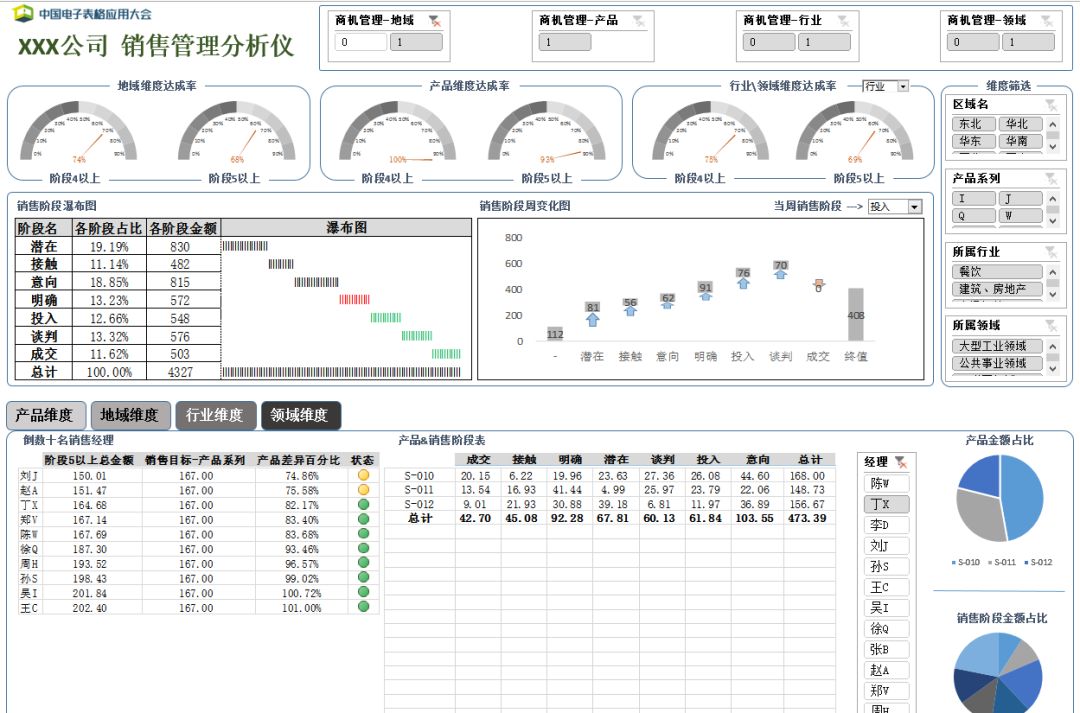Click green status circle in 周H row
Image resolution: width=1080 pixels, height=713 pixels.
click(364, 563)
